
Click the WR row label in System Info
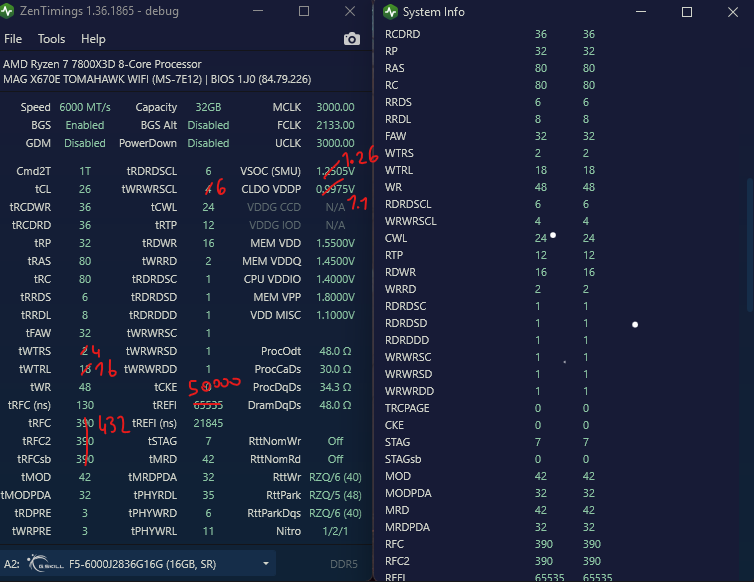tap(393, 188)
